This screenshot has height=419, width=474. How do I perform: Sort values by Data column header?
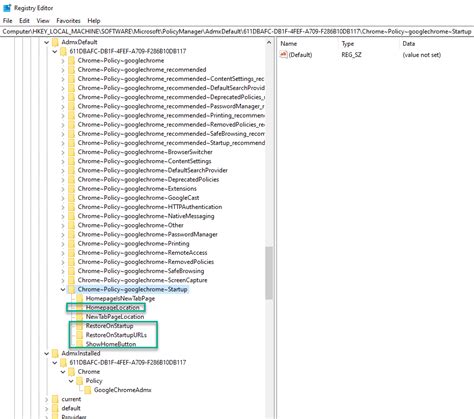coord(409,44)
